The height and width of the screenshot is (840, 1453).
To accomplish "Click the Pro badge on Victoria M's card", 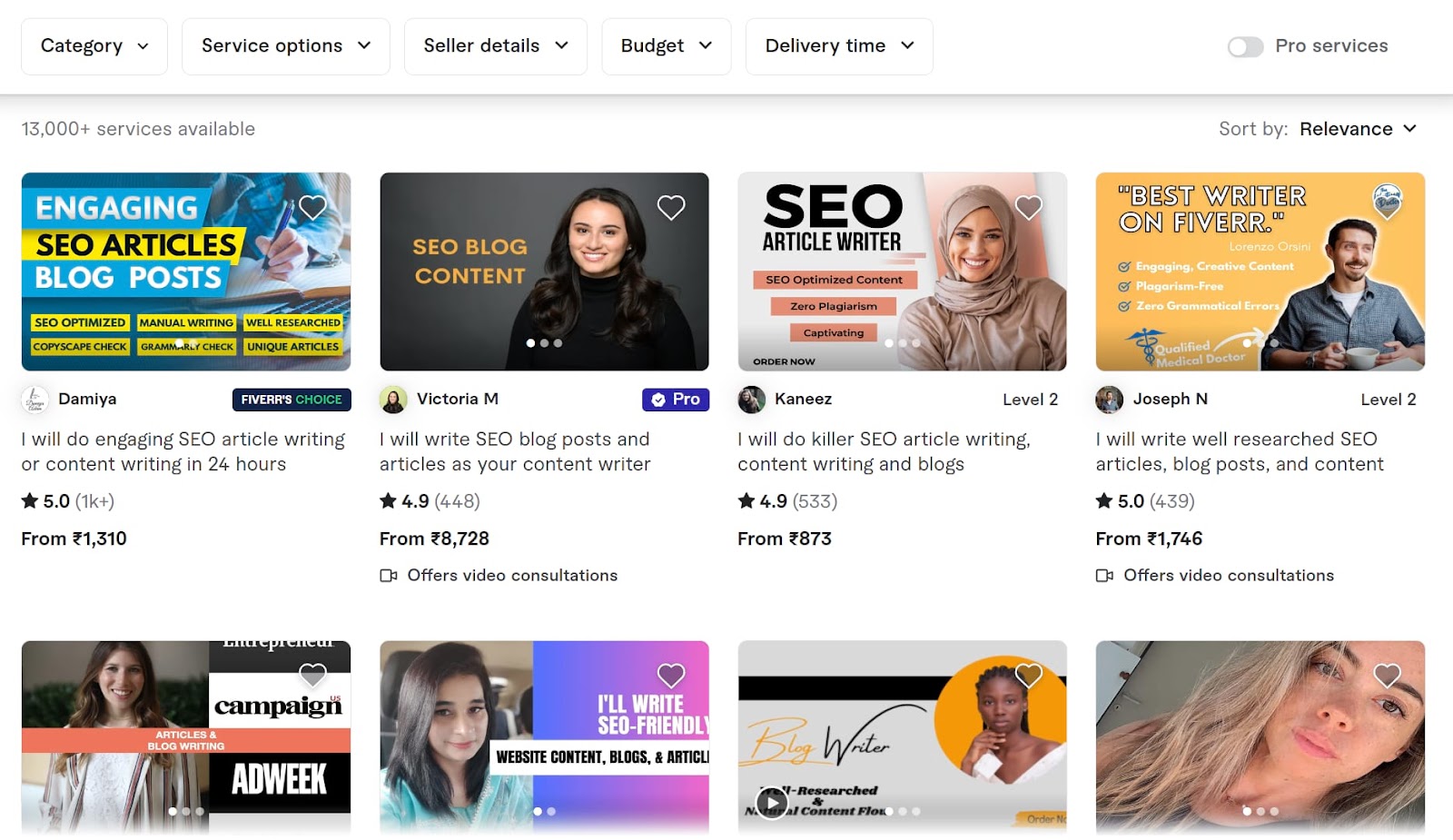I will pos(676,399).
